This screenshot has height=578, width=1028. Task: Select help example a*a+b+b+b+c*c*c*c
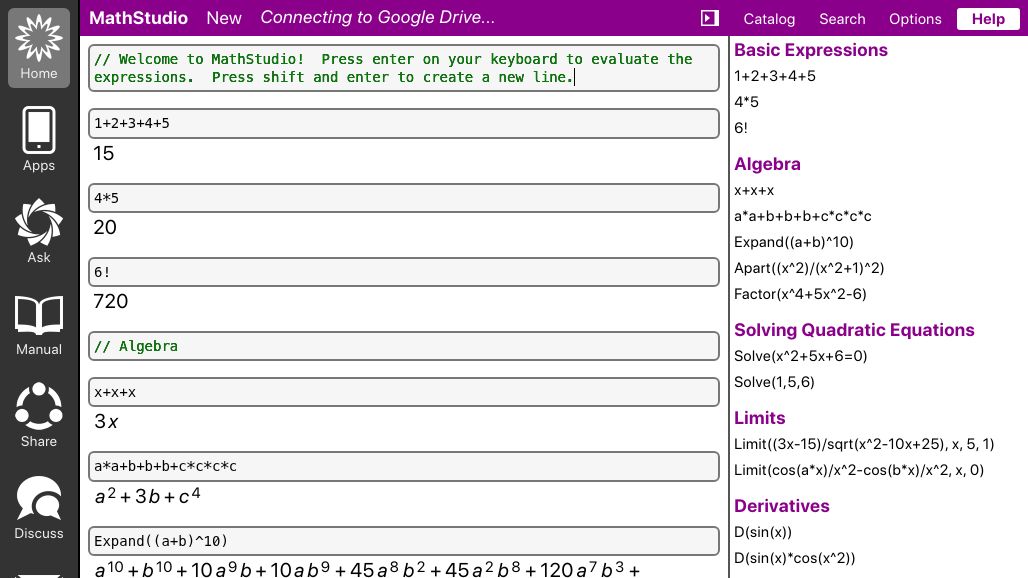pos(802,216)
